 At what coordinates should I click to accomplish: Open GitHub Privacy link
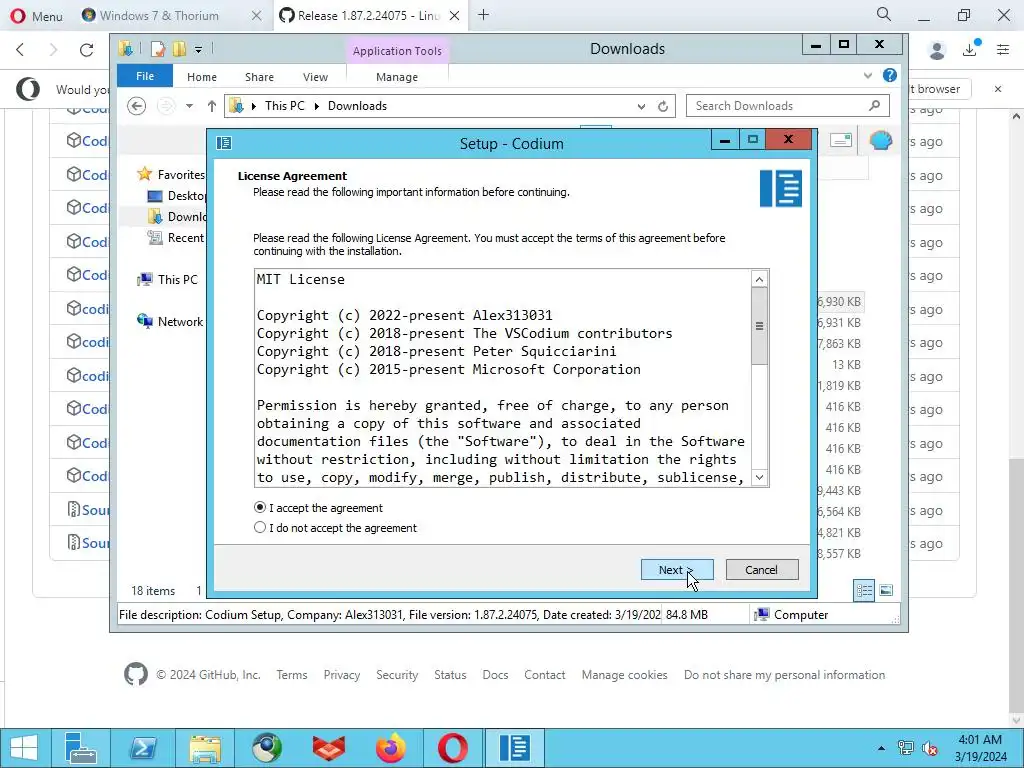tap(342, 675)
